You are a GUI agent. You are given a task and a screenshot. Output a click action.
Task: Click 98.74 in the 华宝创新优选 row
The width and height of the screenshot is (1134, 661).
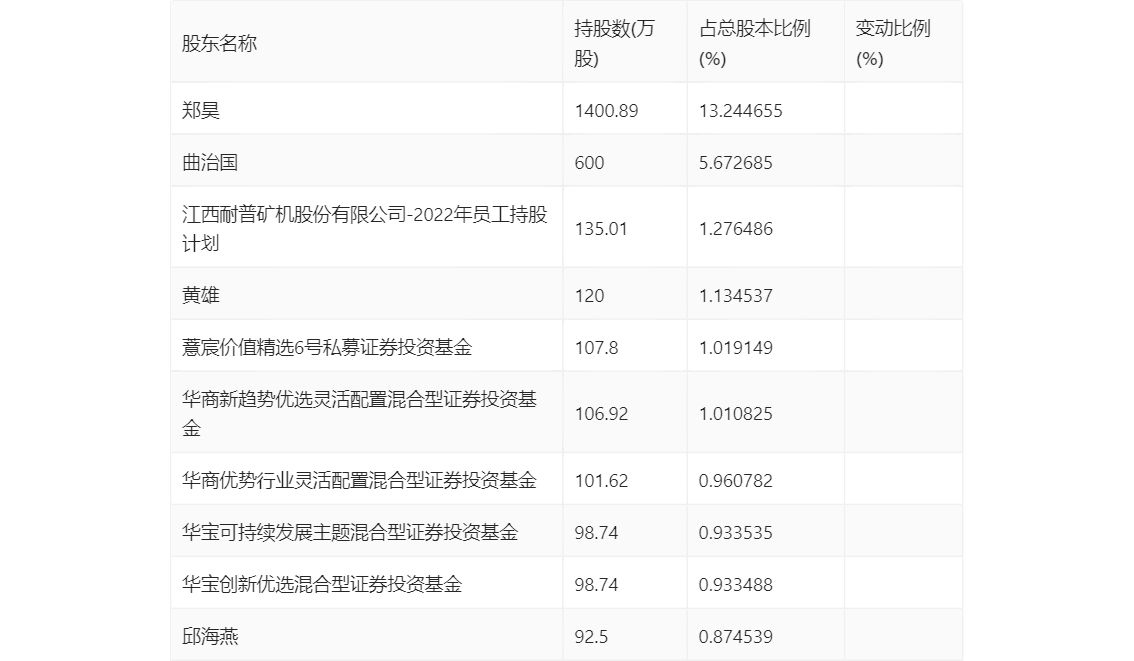point(597,585)
